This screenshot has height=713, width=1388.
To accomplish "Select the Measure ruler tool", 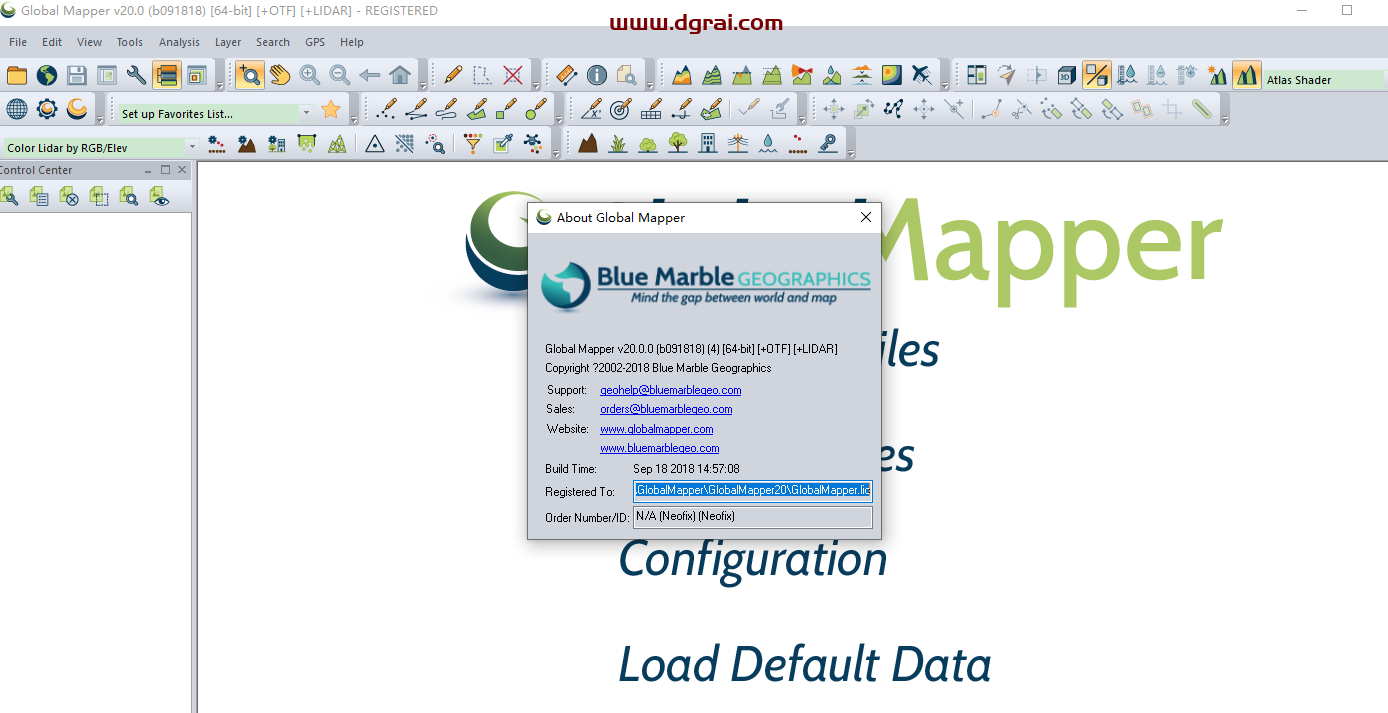I will (x=567, y=75).
